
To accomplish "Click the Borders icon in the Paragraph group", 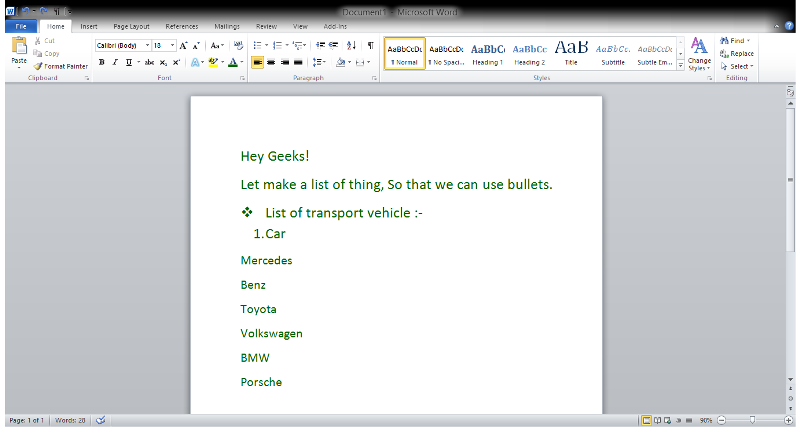I will tap(360, 62).
